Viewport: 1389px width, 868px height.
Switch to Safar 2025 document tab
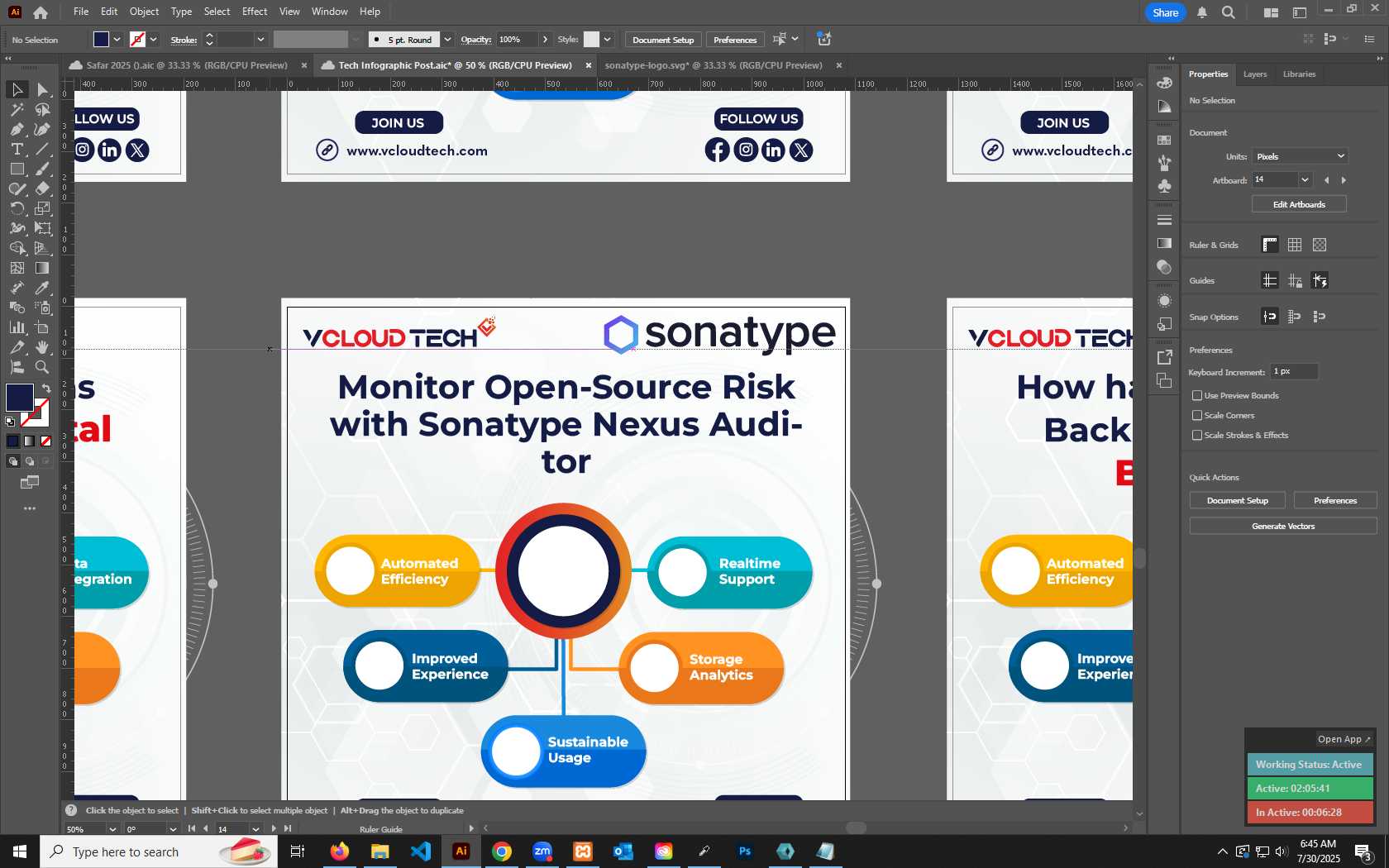pos(187,65)
